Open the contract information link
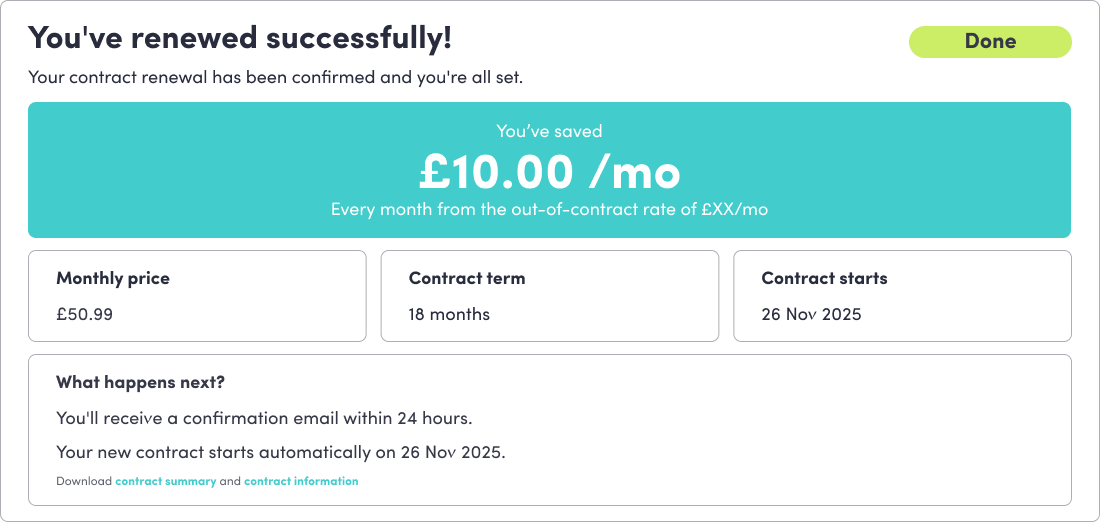Image resolution: width=1100 pixels, height=522 pixels. 301,481
